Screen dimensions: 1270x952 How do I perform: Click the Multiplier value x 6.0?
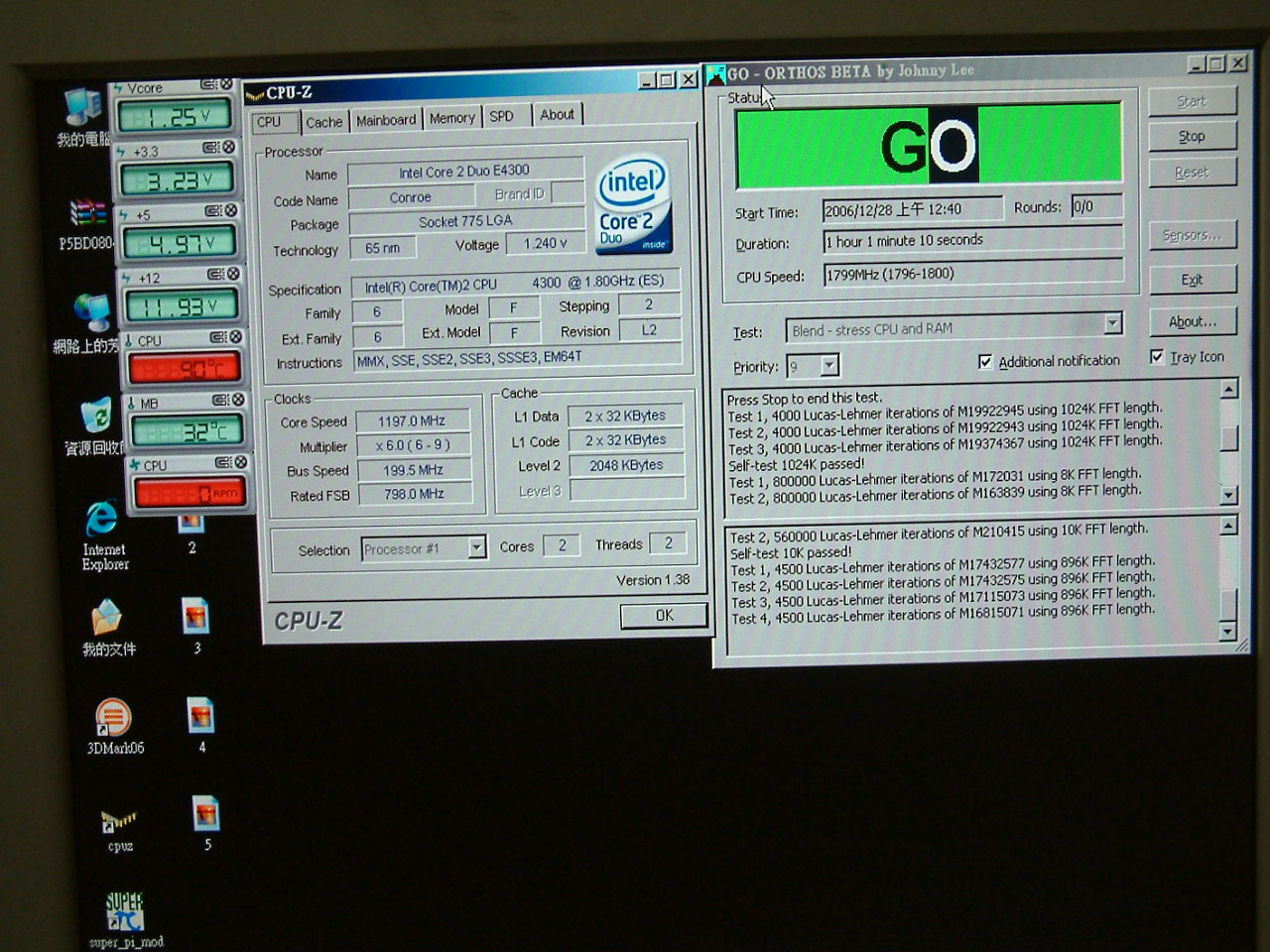pyautogui.click(x=413, y=445)
